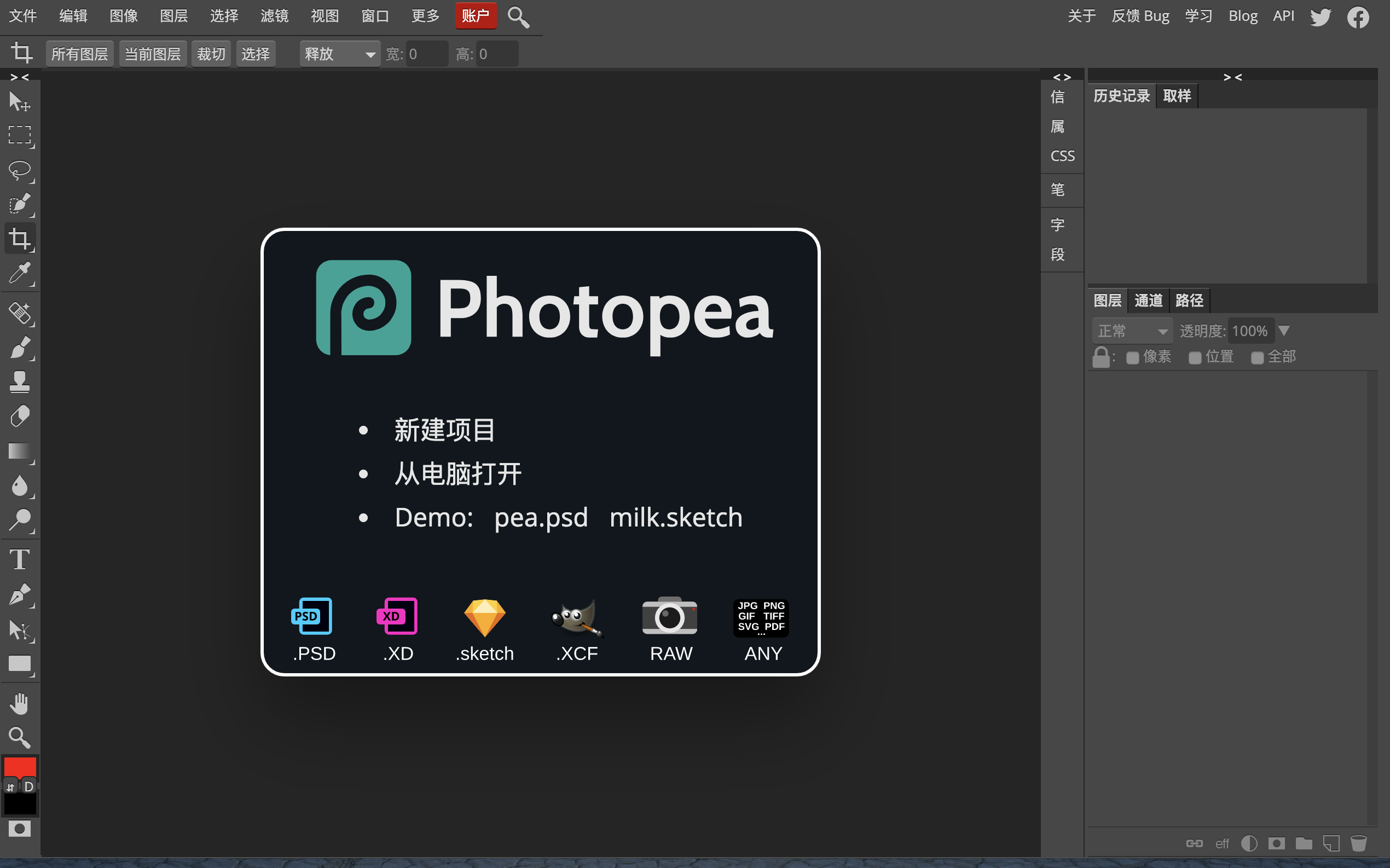
Task: Activate the Hand tool
Action: (x=20, y=703)
